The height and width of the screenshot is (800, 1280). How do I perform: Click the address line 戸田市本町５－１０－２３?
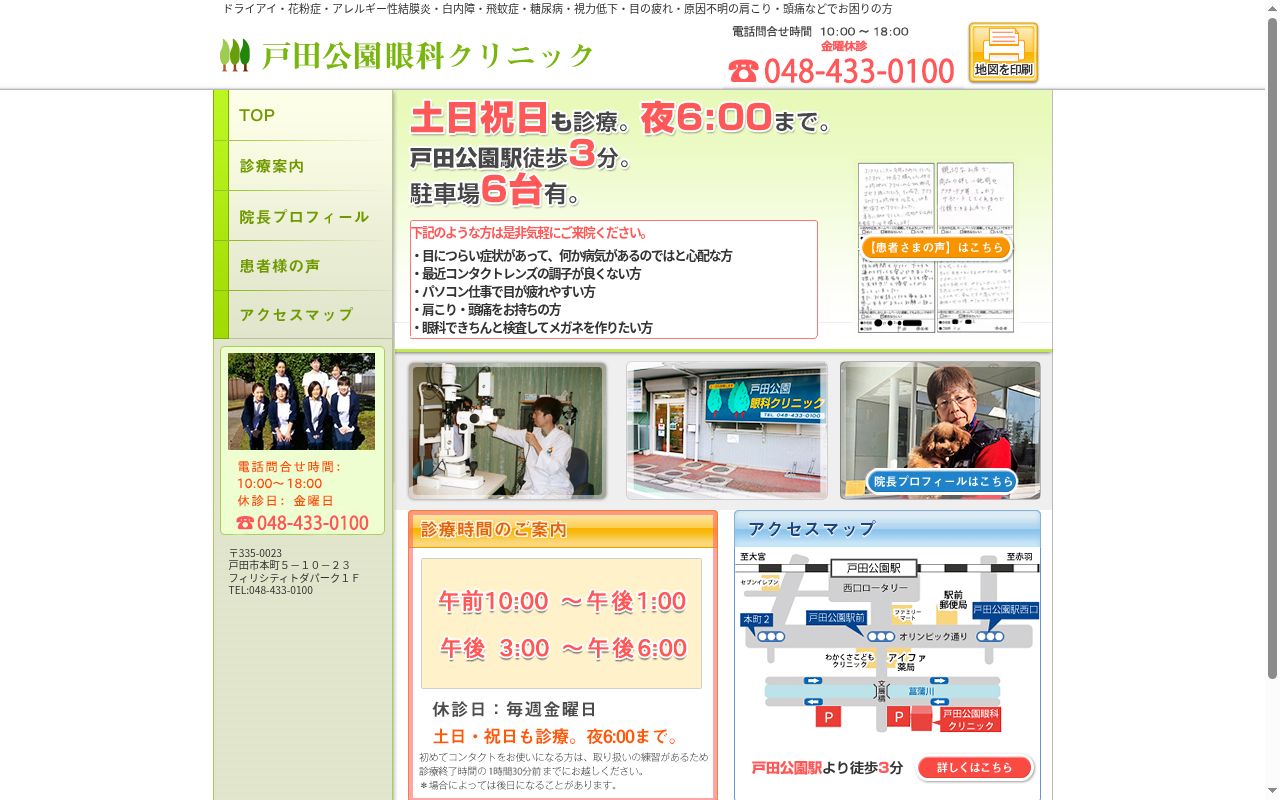(290, 565)
